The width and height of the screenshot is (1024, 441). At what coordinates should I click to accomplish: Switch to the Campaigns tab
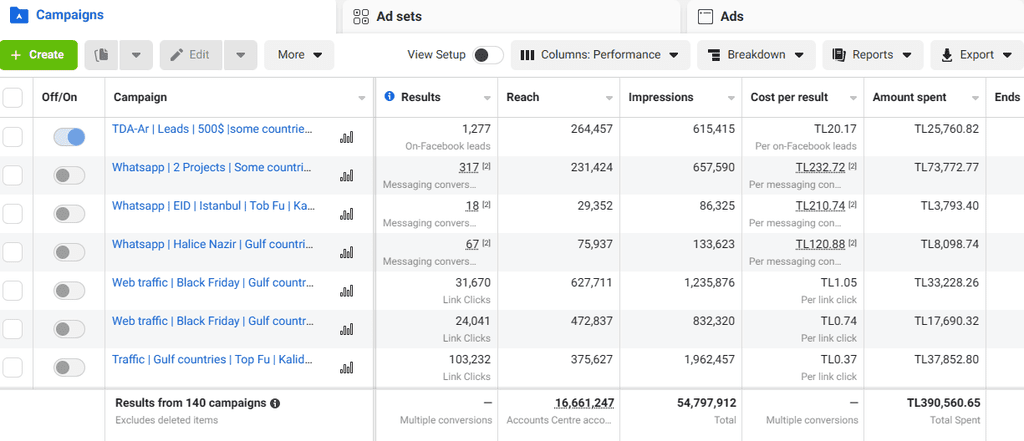tap(168, 16)
